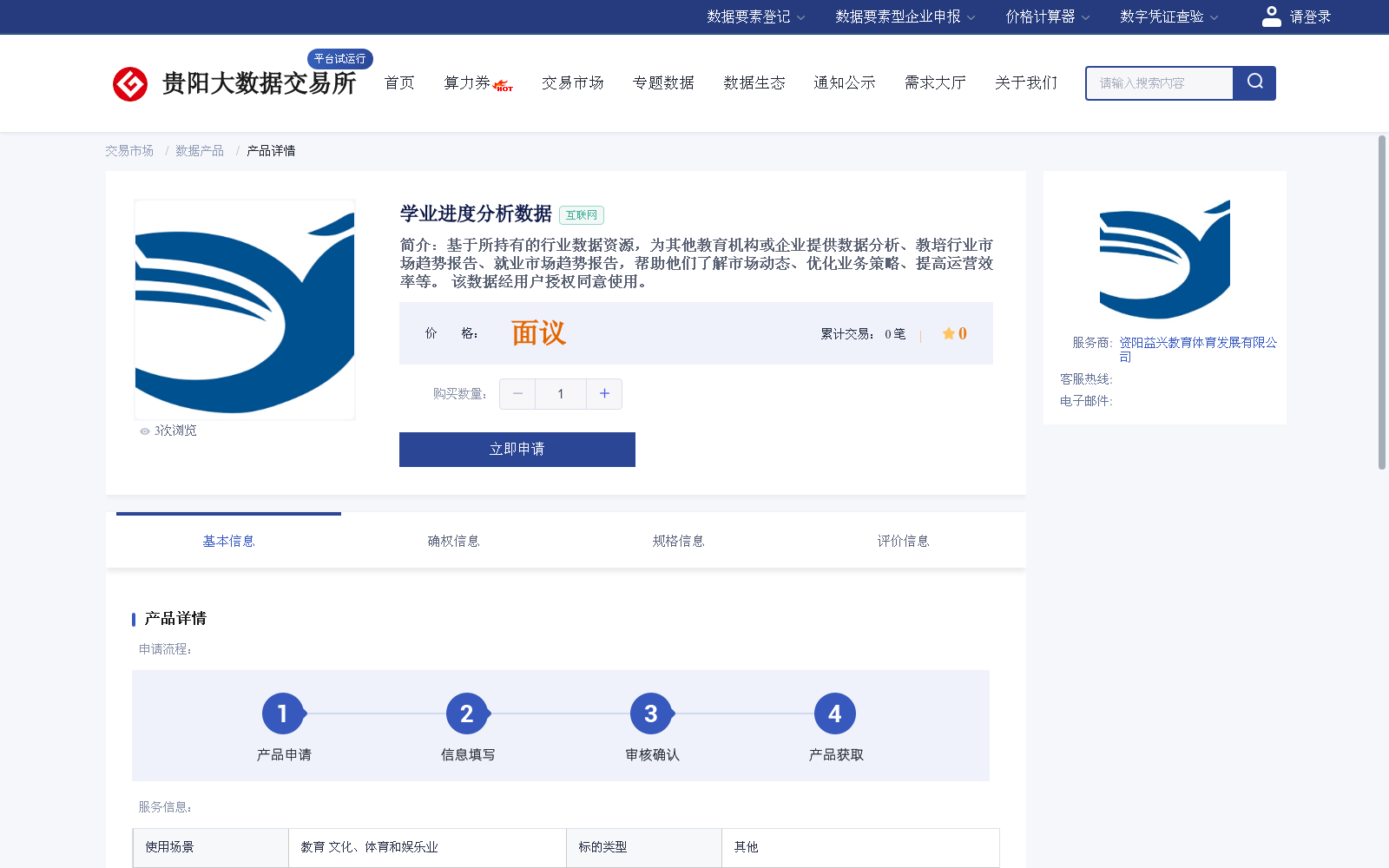Click the product title 学业进度分析数据
Image resolution: width=1389 pixels, height=868 pixels.
point(476,214)
